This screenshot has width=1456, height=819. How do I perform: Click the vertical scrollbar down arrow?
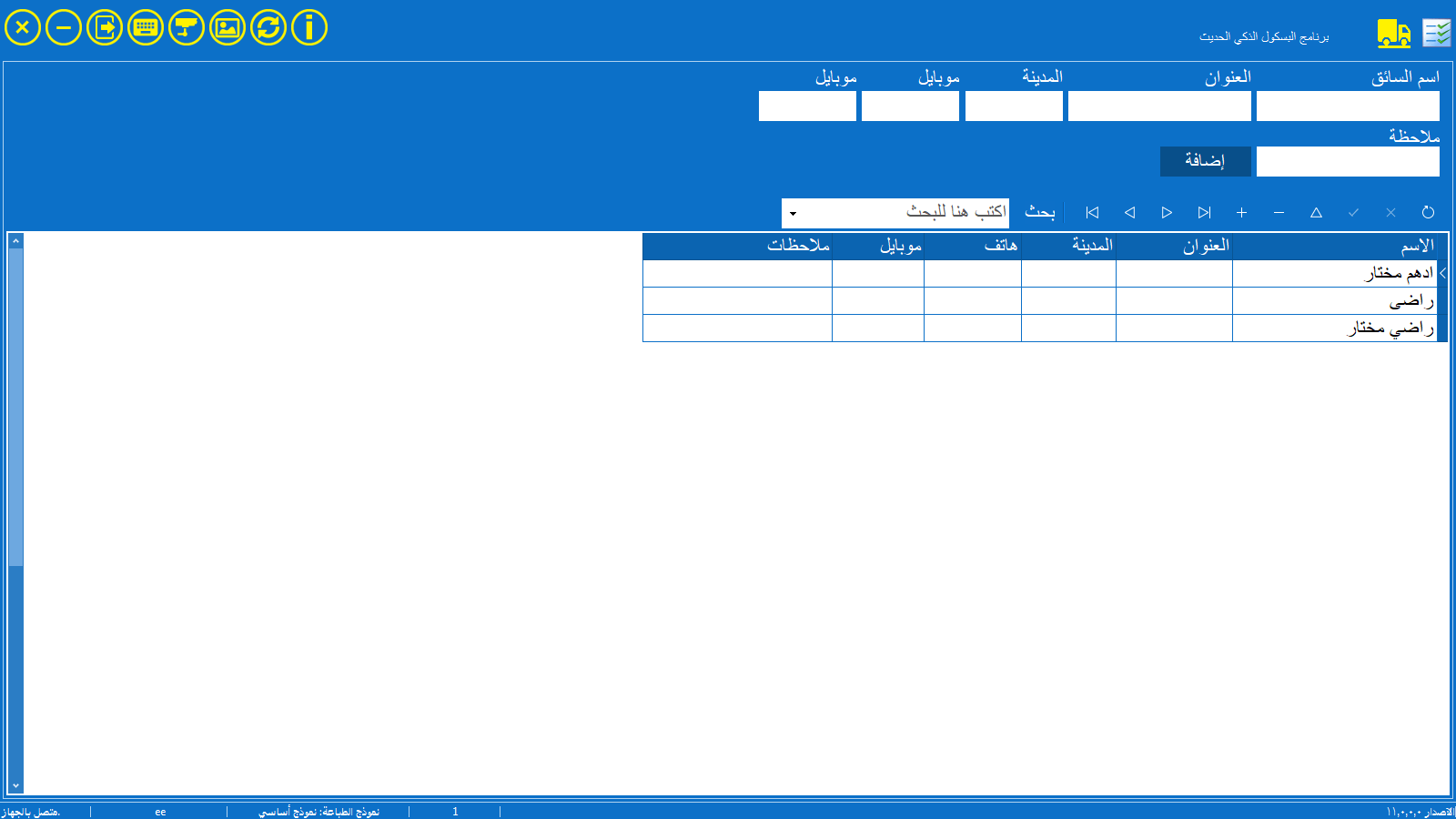[15, 785]
